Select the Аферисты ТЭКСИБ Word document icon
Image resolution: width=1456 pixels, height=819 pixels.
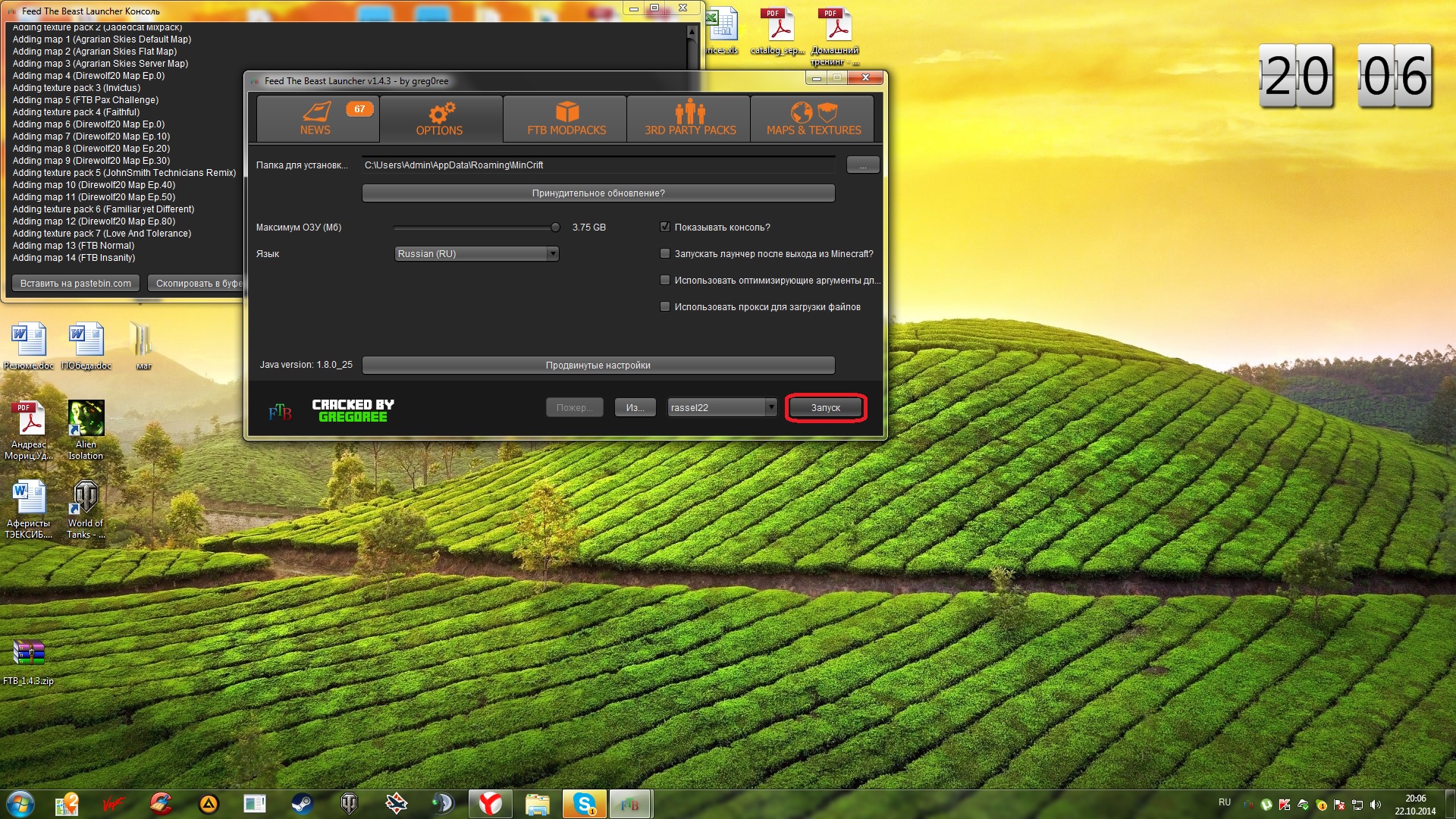pyautogui.click(x=29, y=510)
